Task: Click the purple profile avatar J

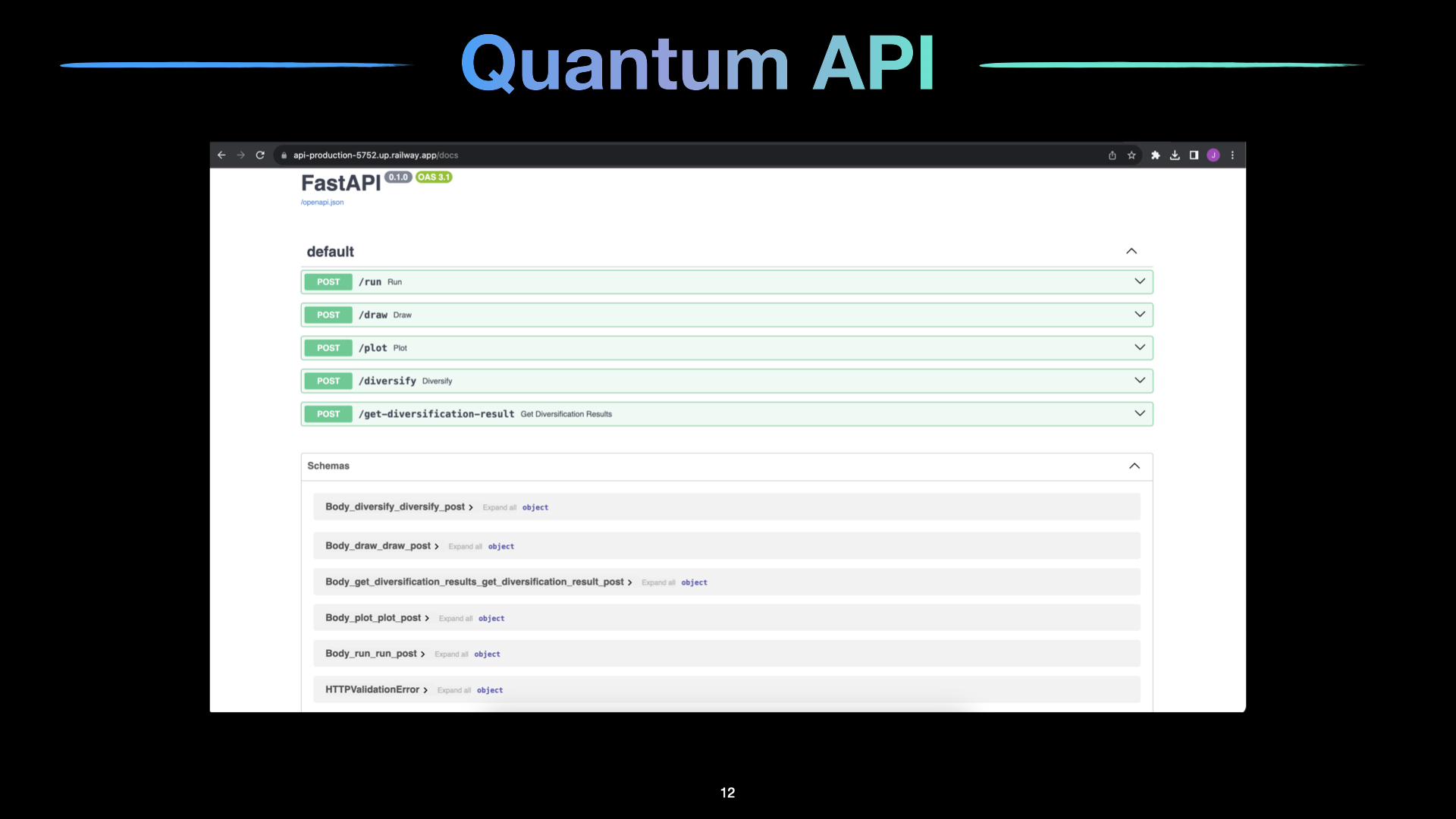Action: click(x=1213, y=155)
